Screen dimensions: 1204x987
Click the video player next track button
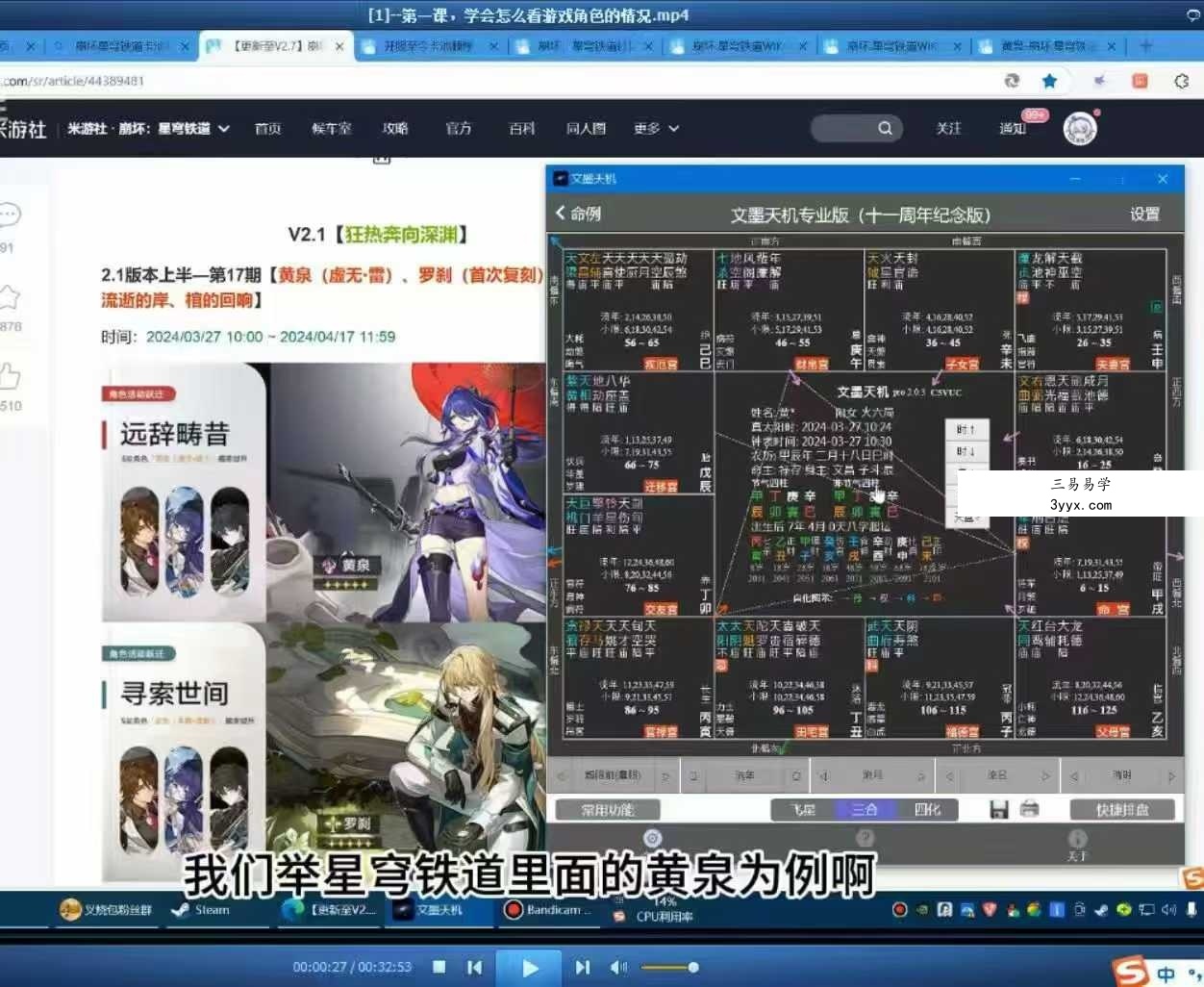pyautogui.click(x=582, y=967)
